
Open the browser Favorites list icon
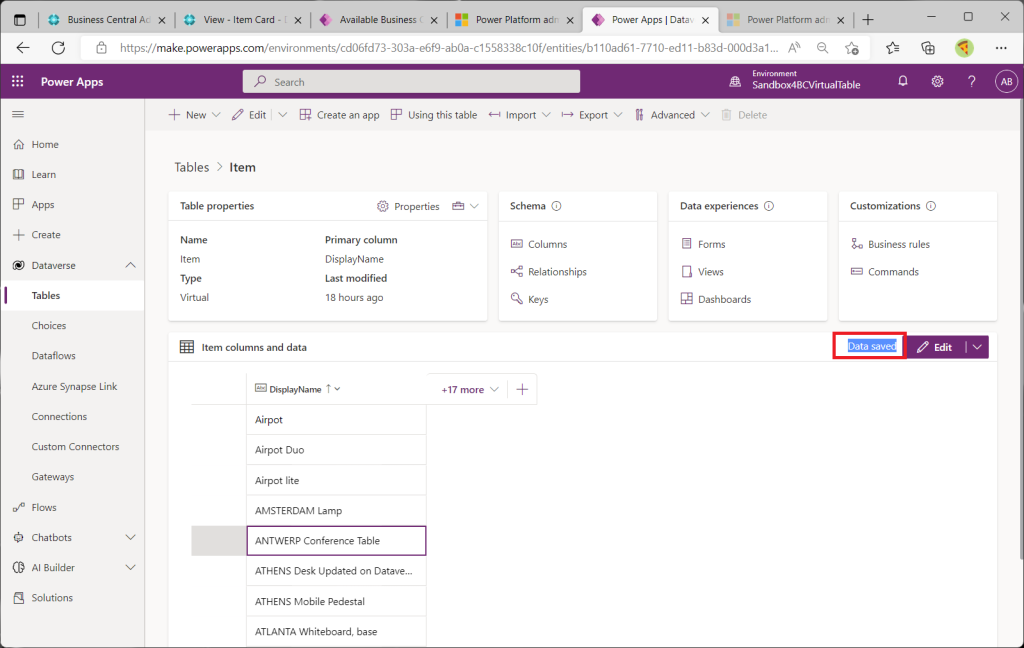click(x=893, y=48)
